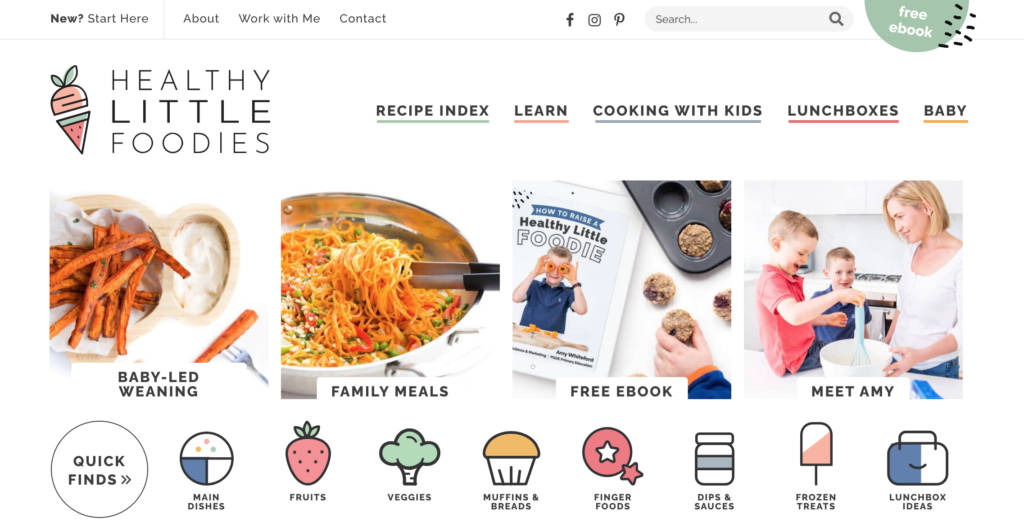Open the Lunchboxes menu item

click(843, 111)
